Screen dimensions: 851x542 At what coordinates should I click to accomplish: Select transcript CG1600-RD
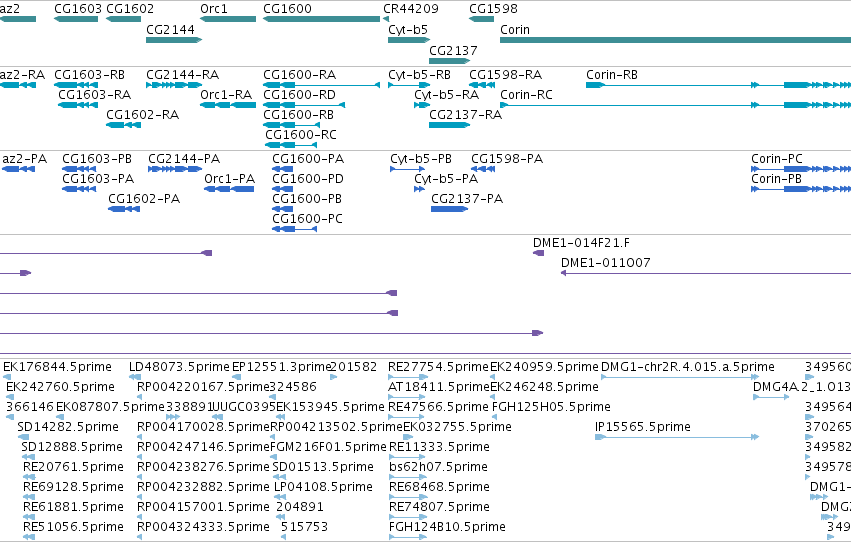tap(300, 94)
